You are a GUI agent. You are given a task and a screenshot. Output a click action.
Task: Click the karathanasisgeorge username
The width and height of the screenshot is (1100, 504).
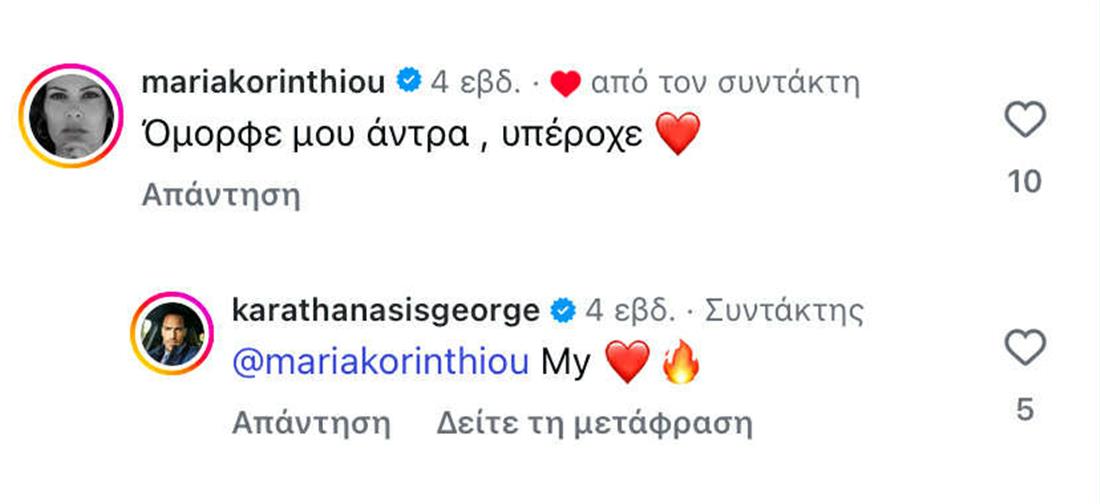(385, 310)
